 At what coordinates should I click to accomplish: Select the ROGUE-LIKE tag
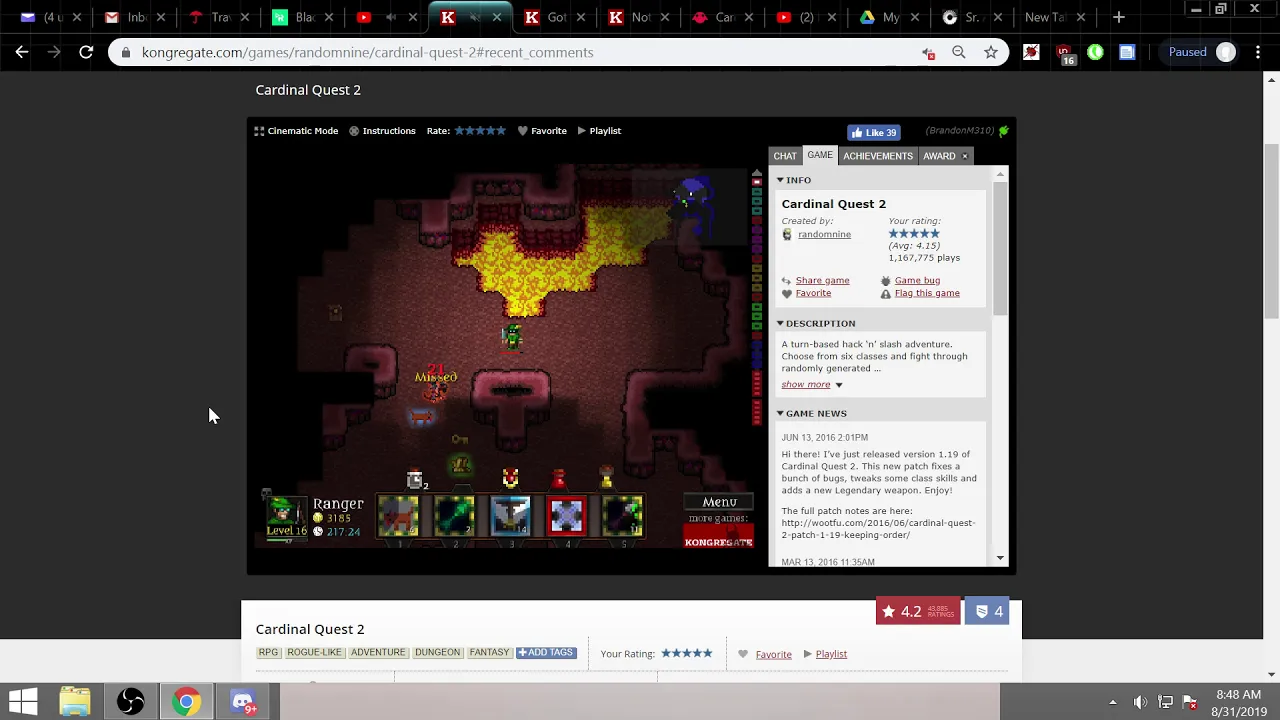click(x=314, y=652)
